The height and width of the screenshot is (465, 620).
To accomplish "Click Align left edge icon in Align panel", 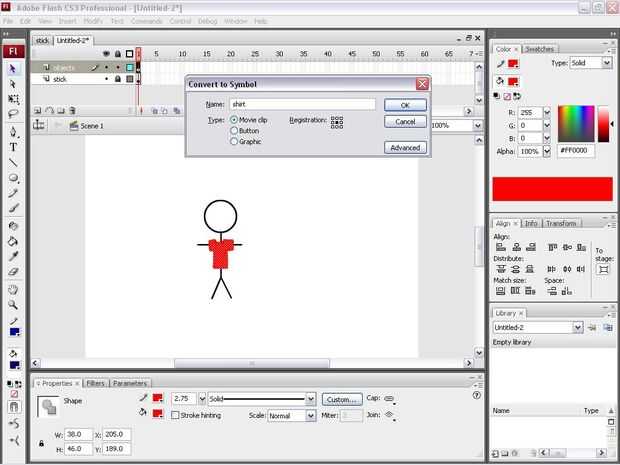I will click(x=501, y=248).
